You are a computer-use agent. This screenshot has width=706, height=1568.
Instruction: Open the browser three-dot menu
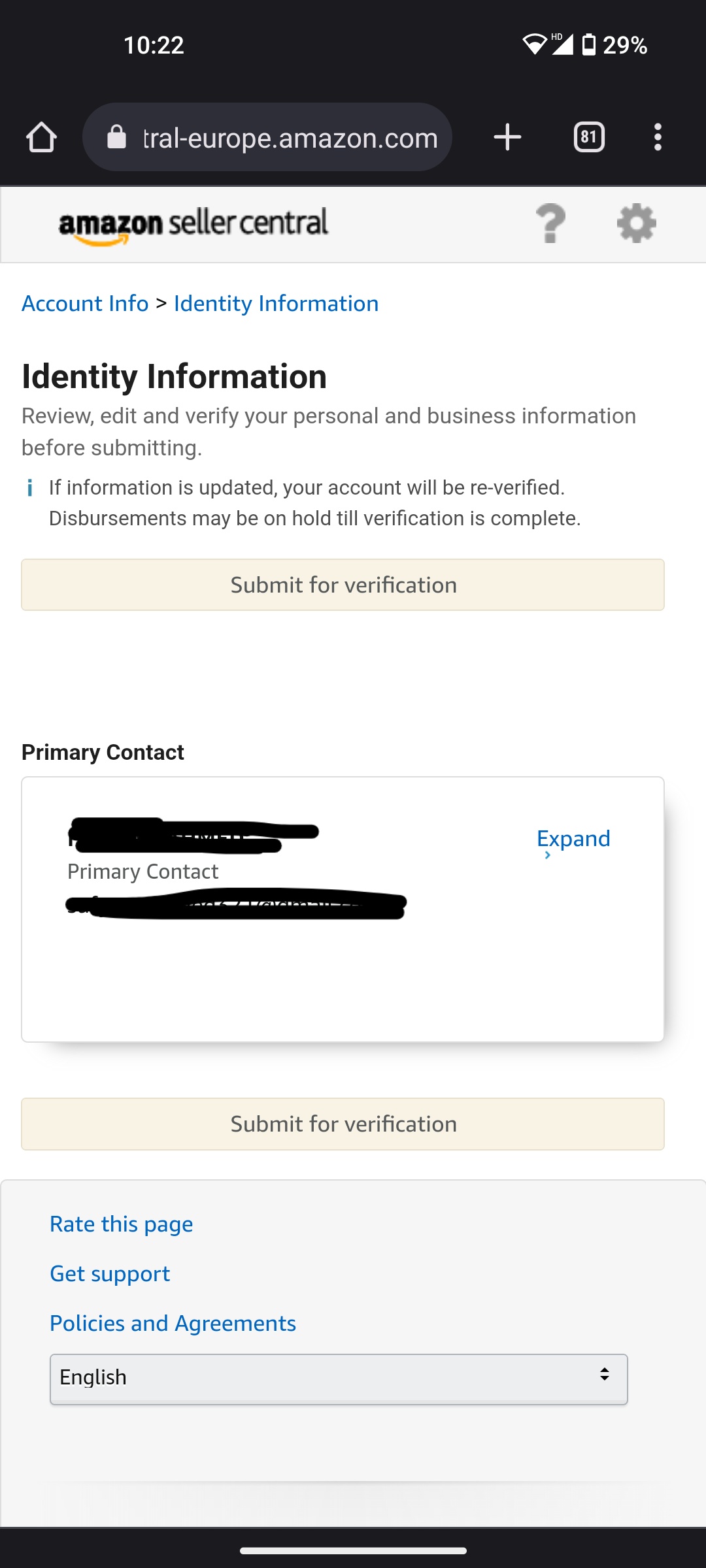coord(658,137)
